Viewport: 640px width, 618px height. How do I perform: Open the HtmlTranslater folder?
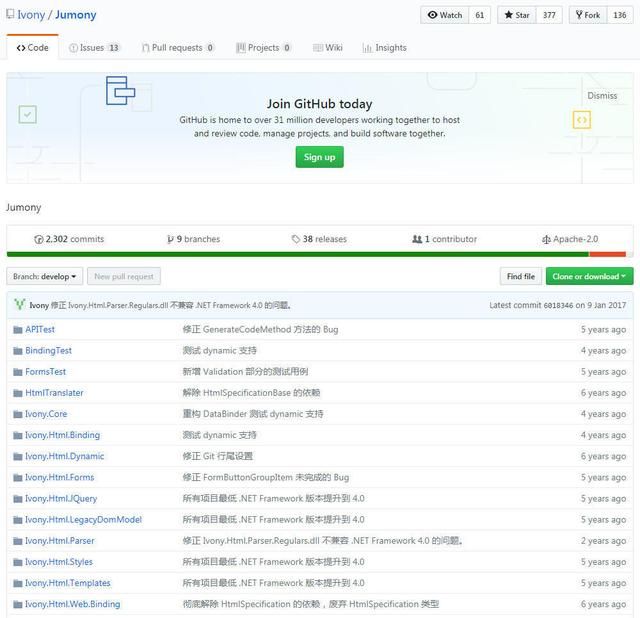coord(54,393)
